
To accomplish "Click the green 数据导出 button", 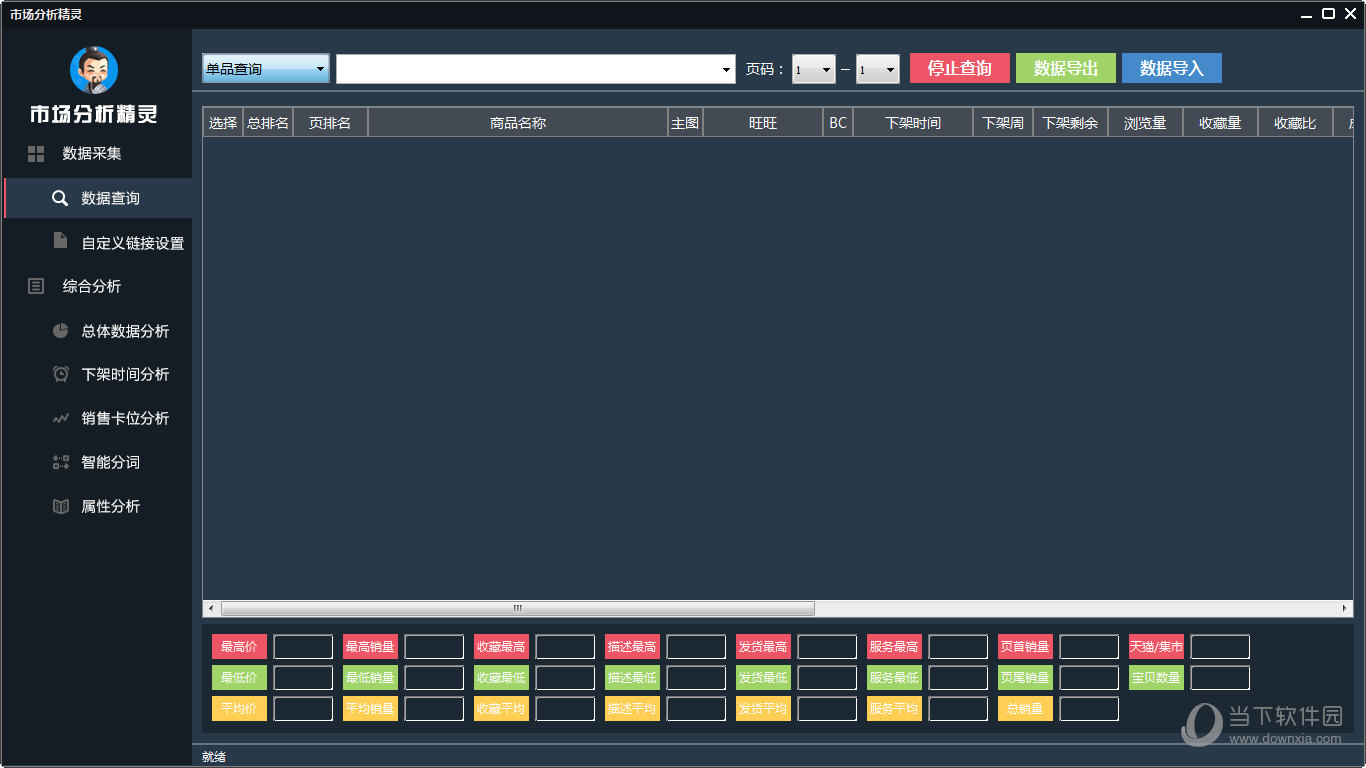I will click(x=1065, y=68).
